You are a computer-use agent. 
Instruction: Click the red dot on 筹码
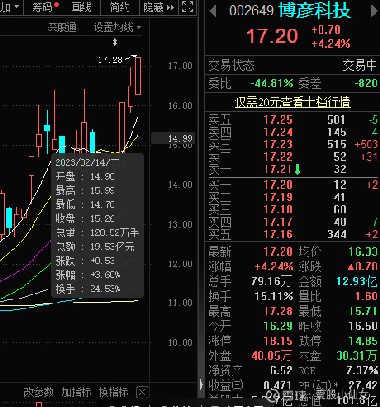[57, 4]
